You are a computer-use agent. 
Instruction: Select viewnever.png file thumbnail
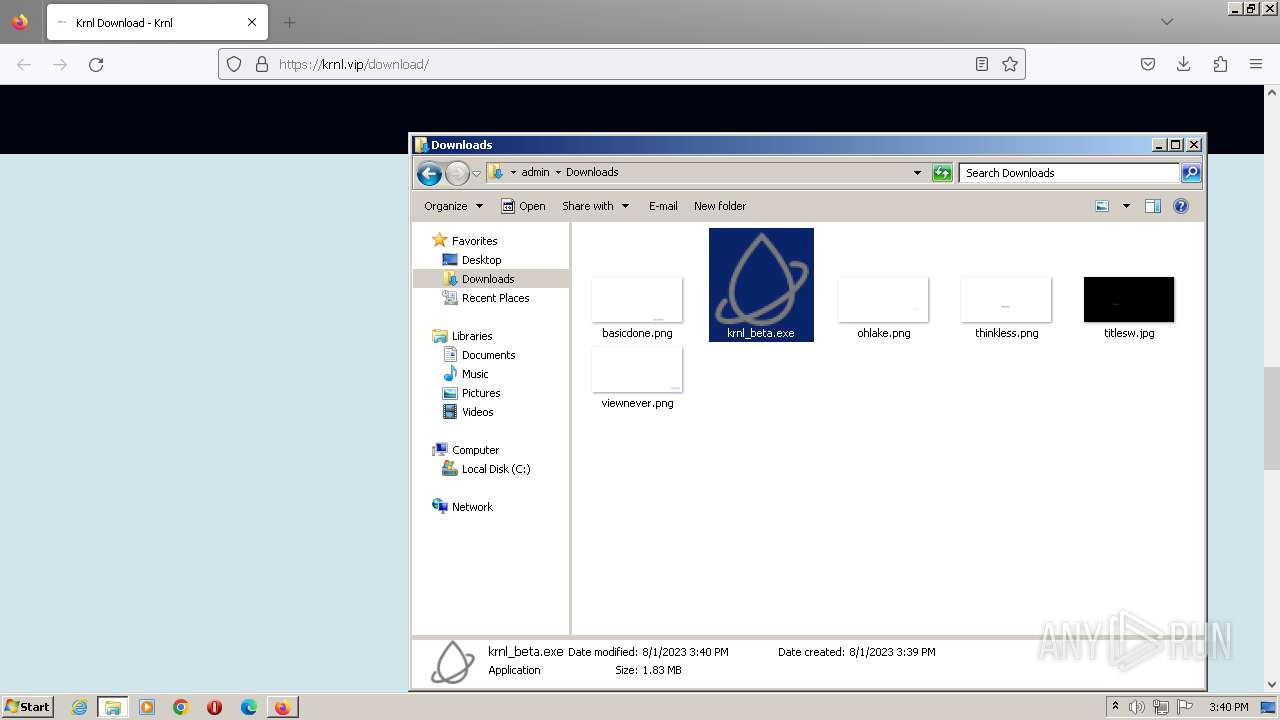click(637, 370)
